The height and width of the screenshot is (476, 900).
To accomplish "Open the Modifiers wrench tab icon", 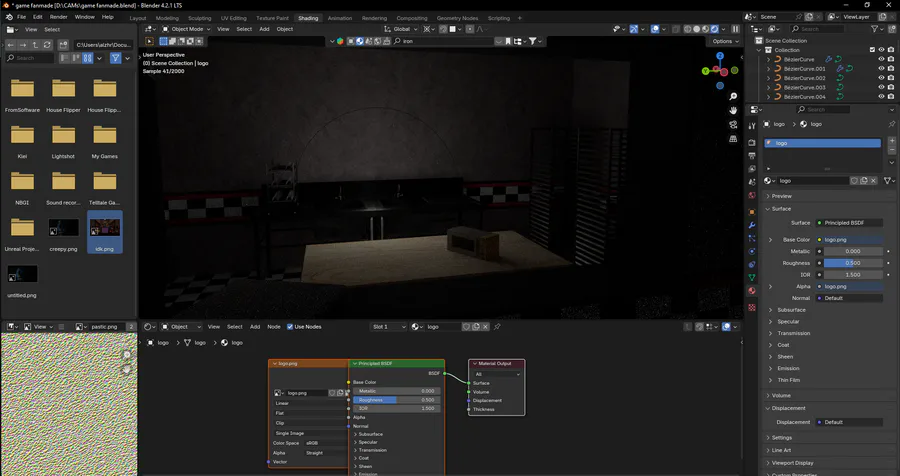I will (x=752, y=225).
